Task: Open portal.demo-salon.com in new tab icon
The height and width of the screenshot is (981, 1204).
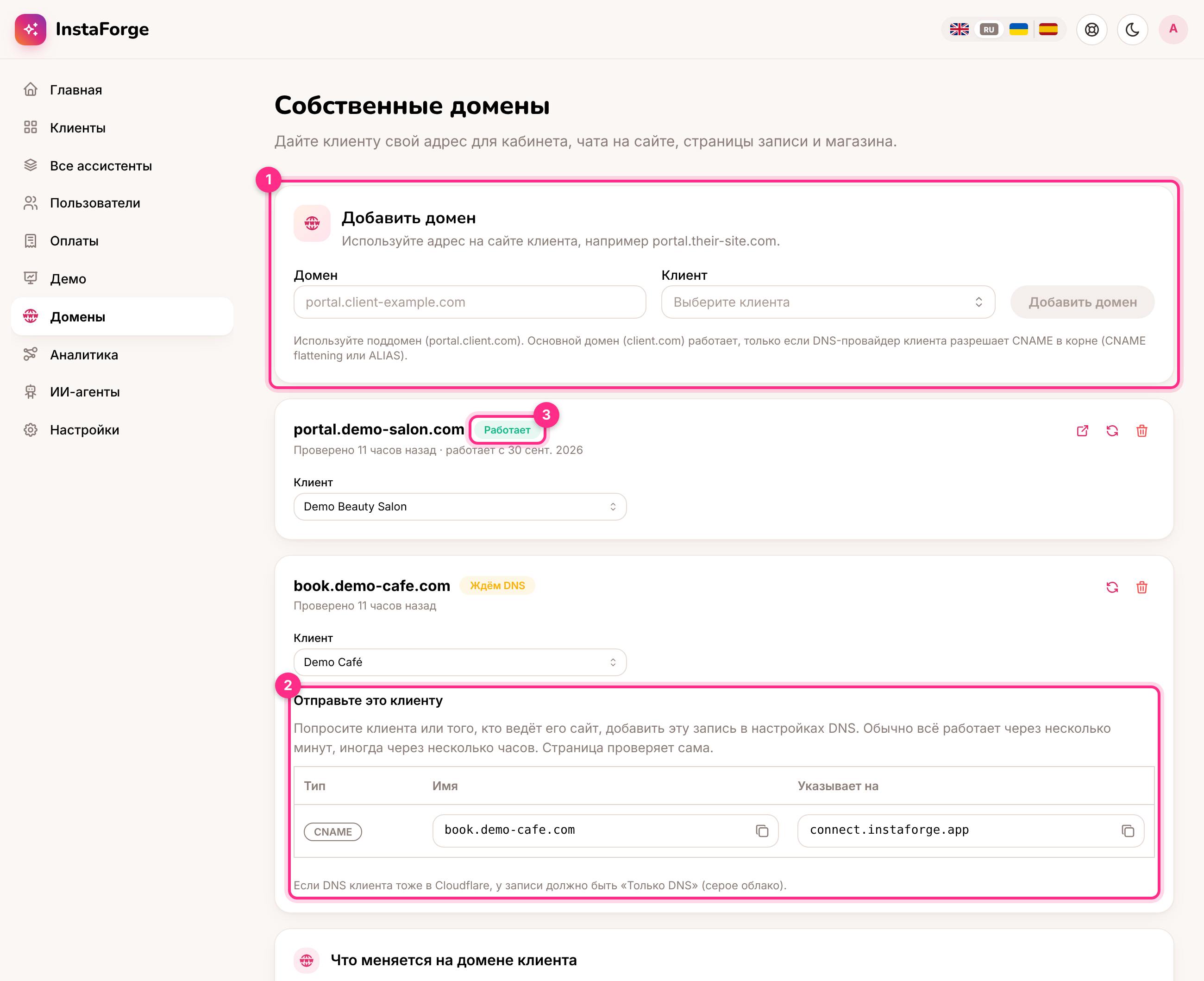Action: coord(1082,431)
